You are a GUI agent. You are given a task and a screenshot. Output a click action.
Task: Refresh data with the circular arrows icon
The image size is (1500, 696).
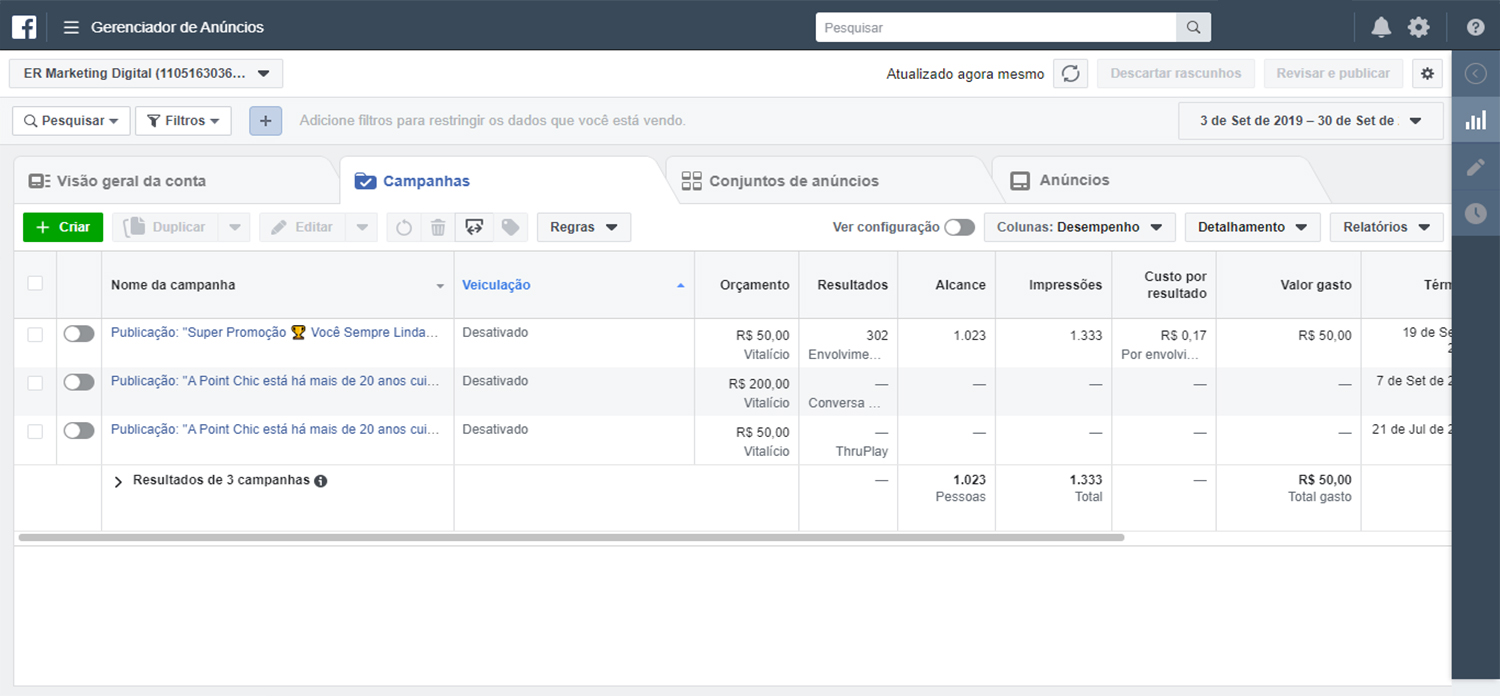pos(1070,73)
